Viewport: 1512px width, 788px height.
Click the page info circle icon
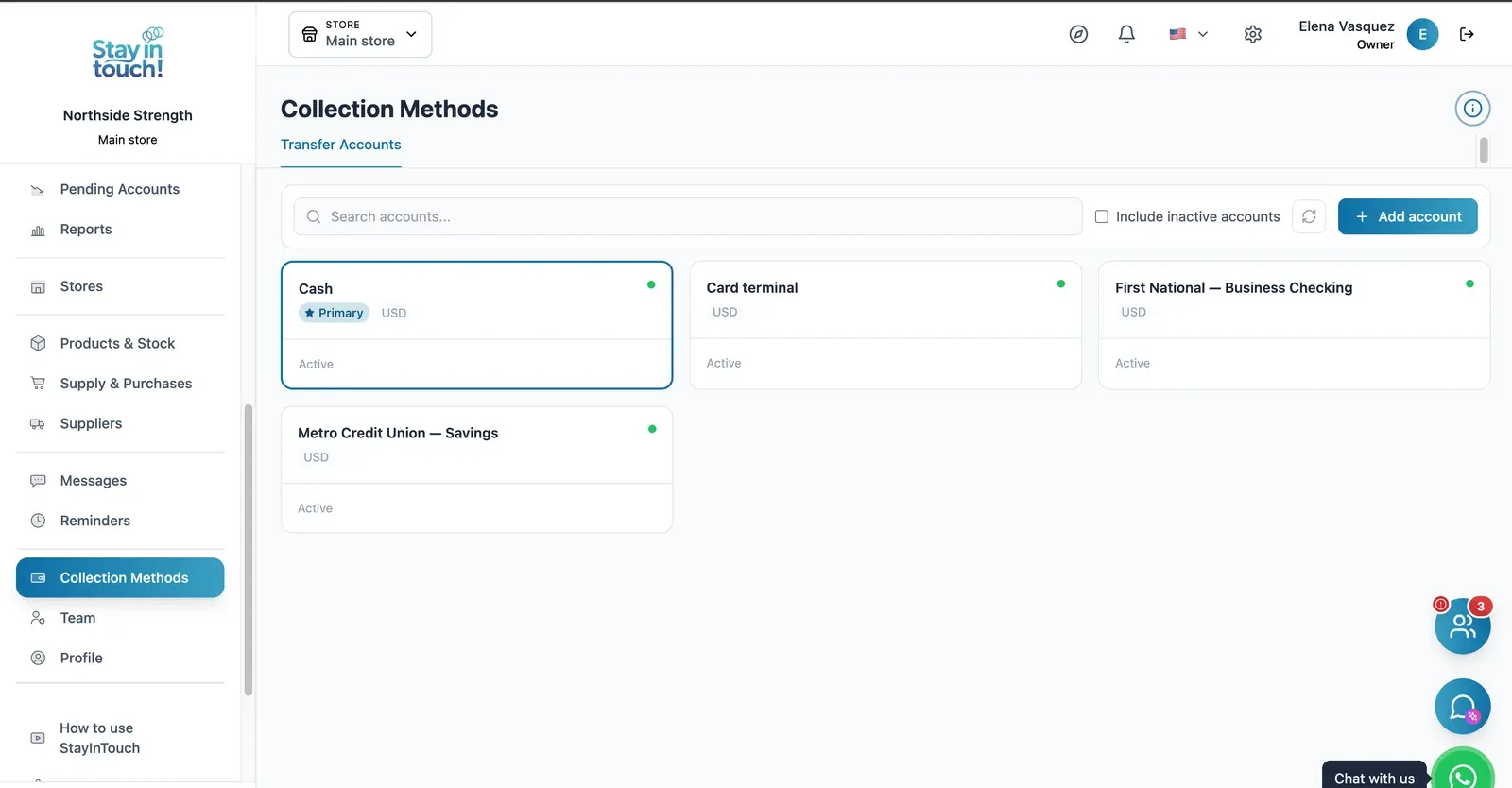pyautogui.click(x=1472, y=109)
